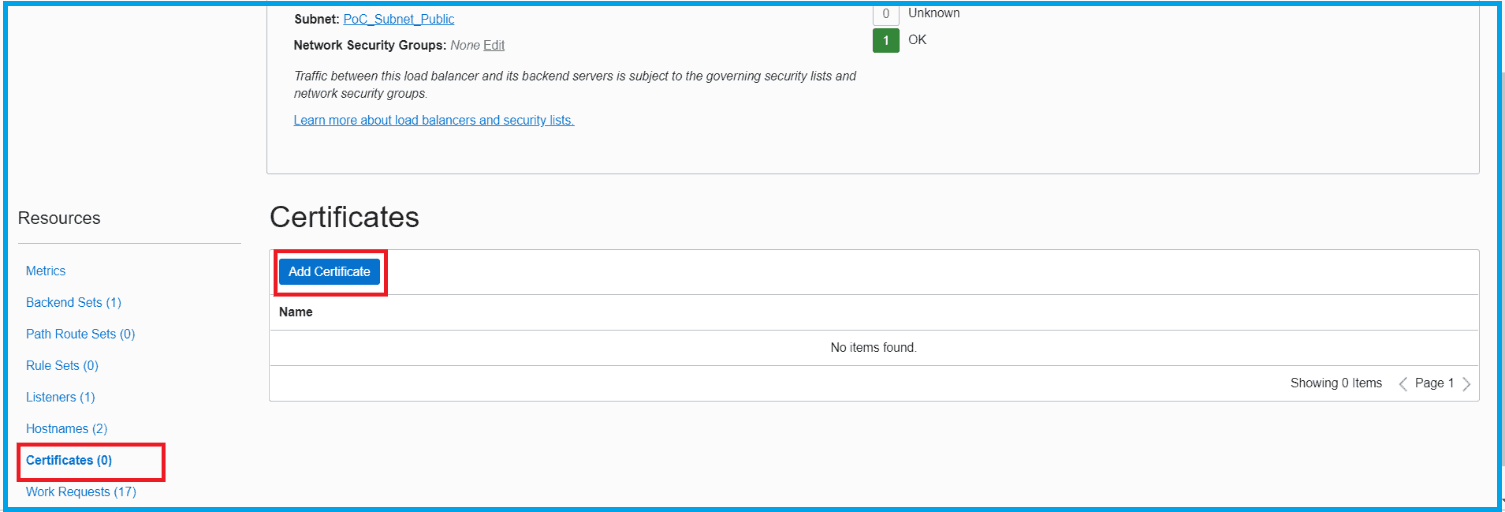Open Hostnames (2) resource
This screenshot has width=1505, height=512.
tap(66, 429)
